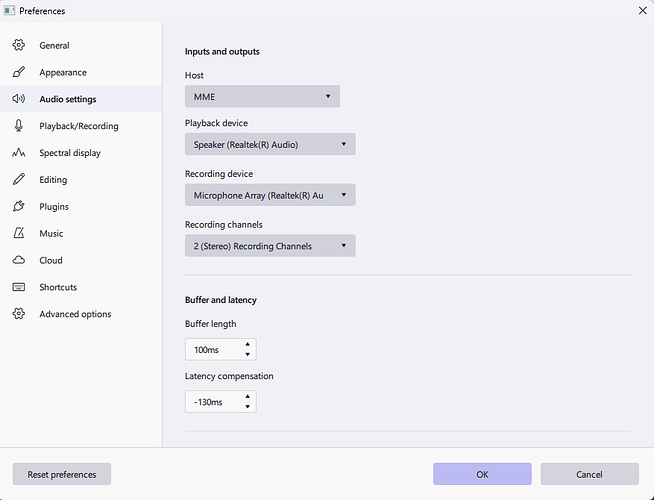Viewport: 654px width, 500px height.
Task: Select the Editing preferences section
Action: tap(81, 180)
